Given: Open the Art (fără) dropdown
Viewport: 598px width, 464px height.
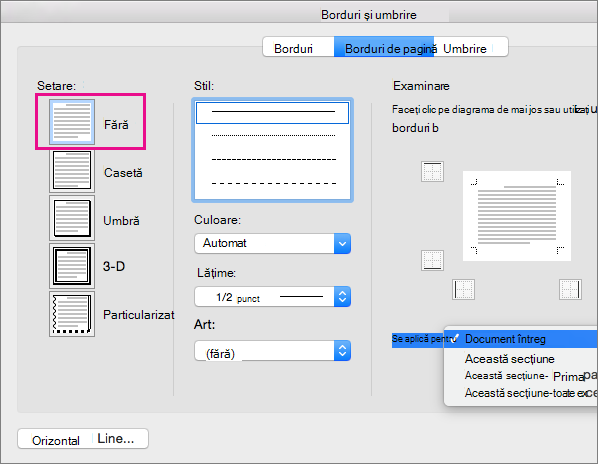Looking at the screenshot, I should (x=272, y=351).
